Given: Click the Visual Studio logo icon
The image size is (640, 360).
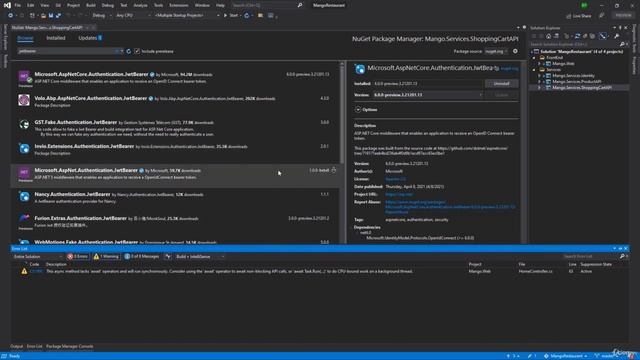Looking at the screenshot, I should click(x=7, y=5).
